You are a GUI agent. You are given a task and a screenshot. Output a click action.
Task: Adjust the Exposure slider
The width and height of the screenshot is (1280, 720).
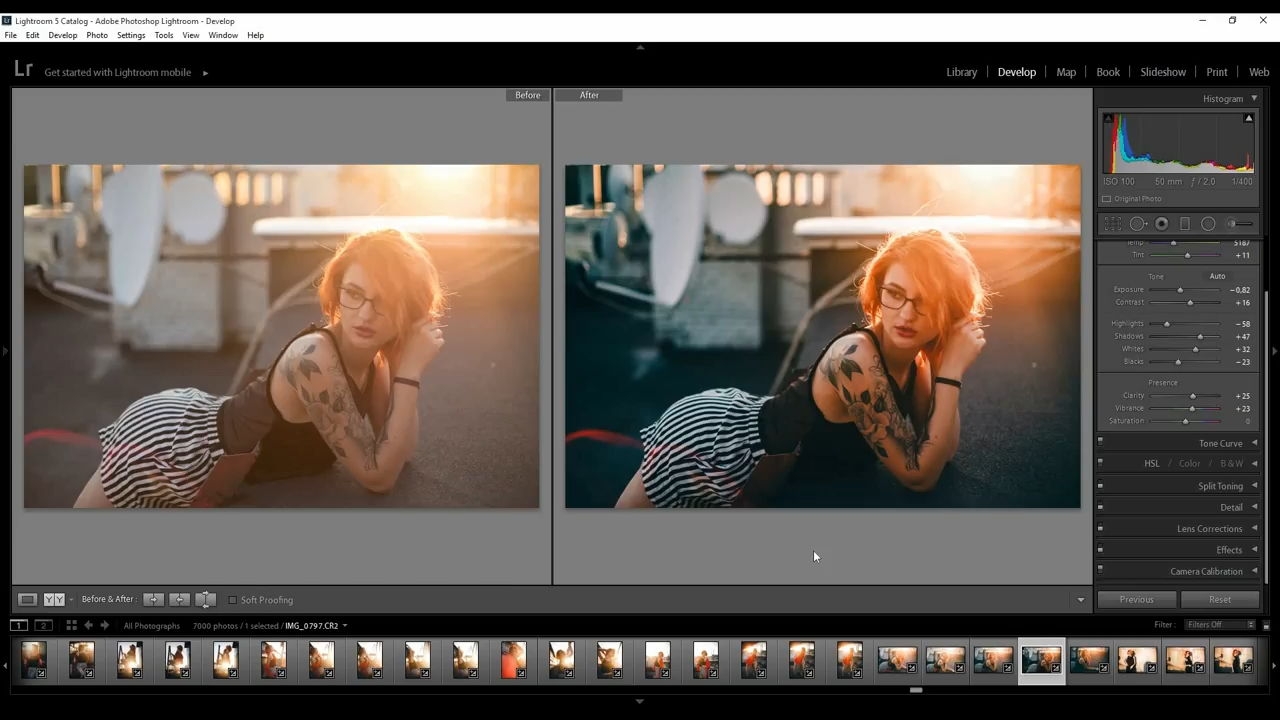(1180, 290)
